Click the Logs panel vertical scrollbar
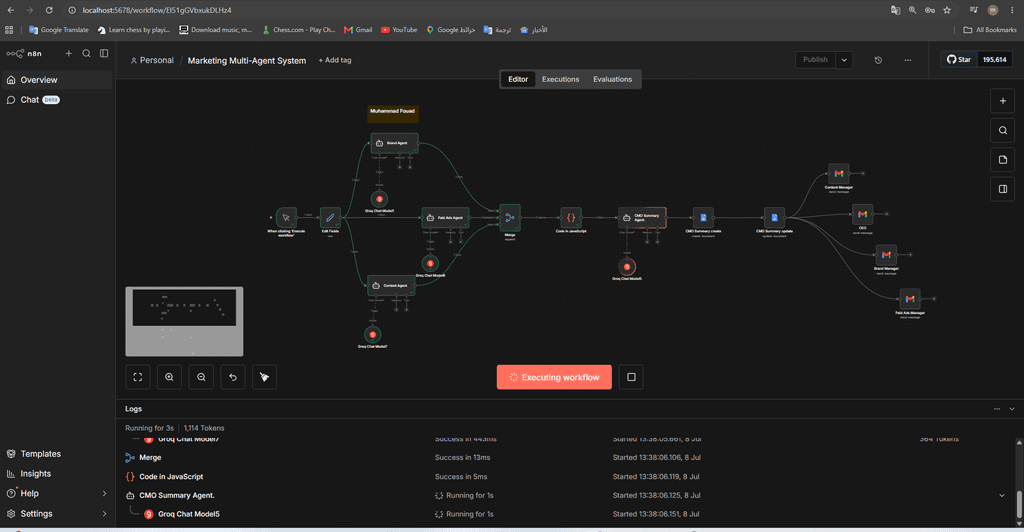Image resolution: width=1024 pixels, height=532 pixels. 1019,504
